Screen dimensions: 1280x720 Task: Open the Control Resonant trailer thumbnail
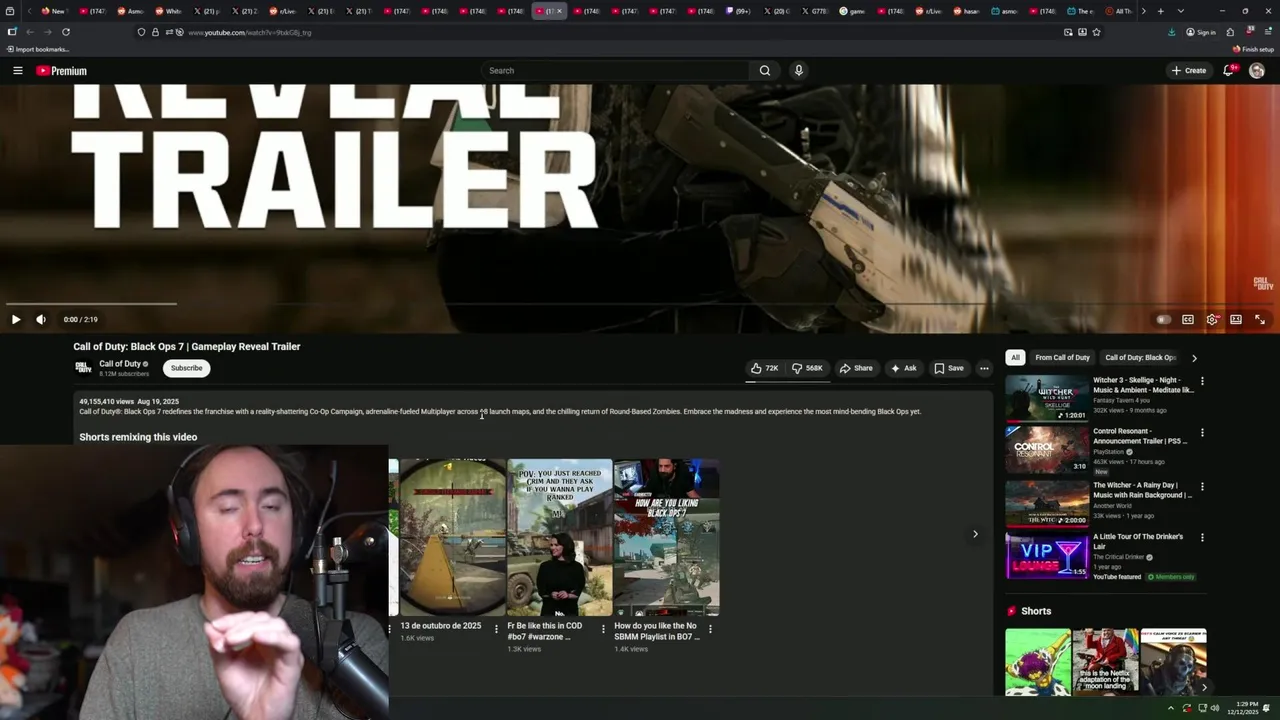(x=1047, y=450)
